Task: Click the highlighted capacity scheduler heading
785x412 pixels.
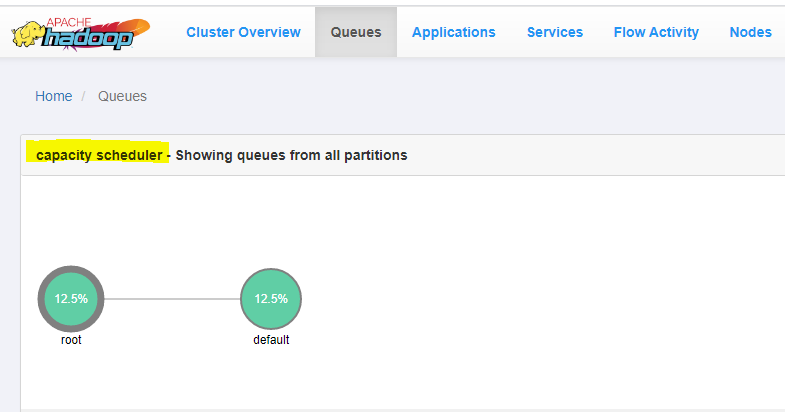Action: [98, 155]
